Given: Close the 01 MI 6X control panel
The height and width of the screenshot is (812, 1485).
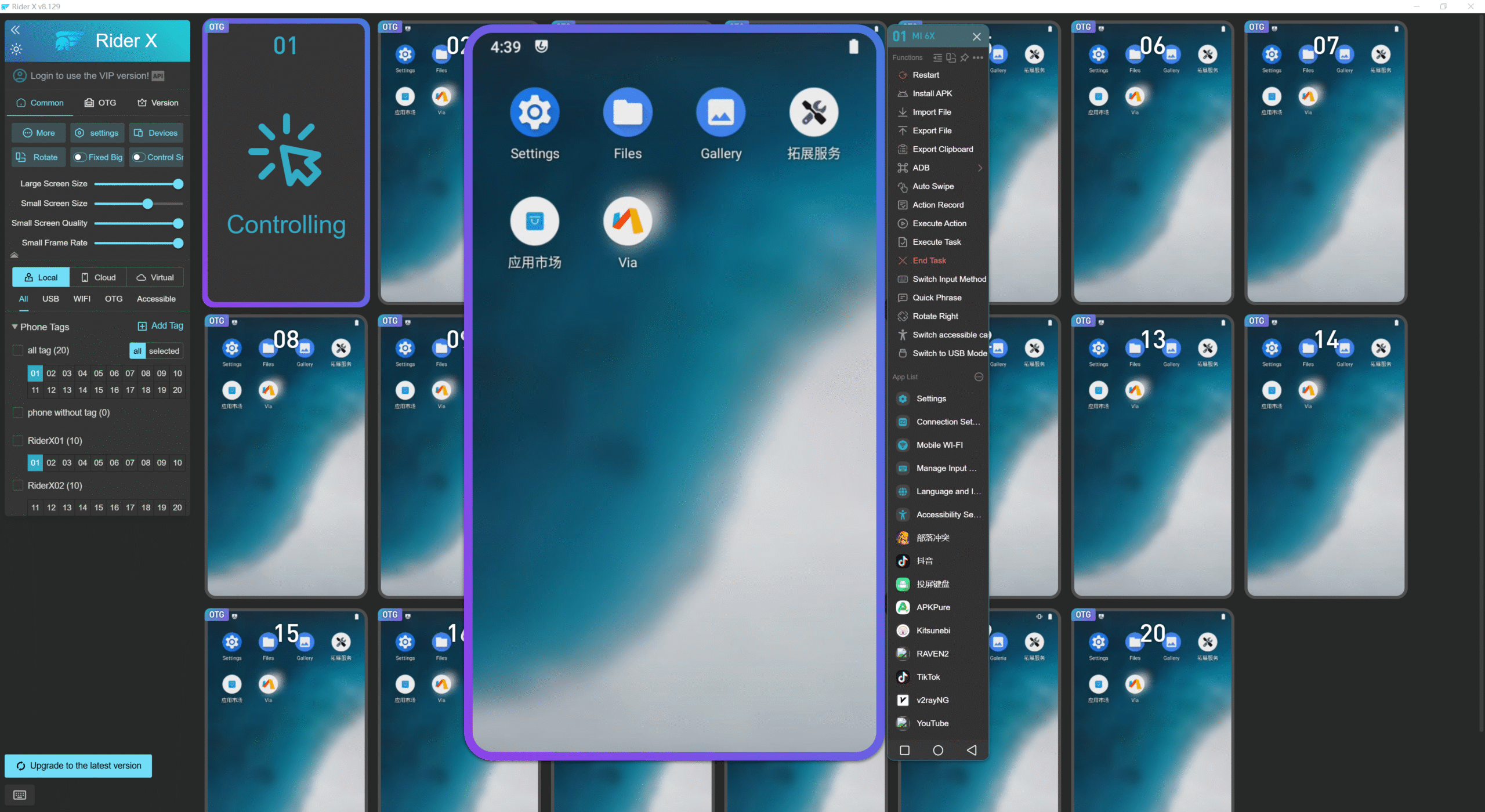Looking at the screenshot, I should pos(977,37).
